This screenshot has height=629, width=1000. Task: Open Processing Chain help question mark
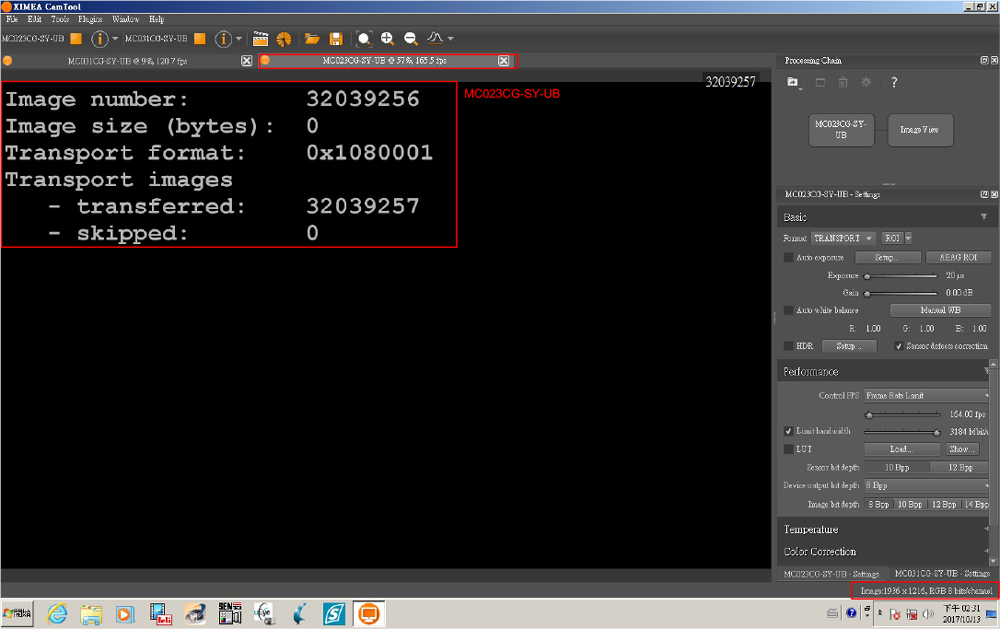(894, 82)
